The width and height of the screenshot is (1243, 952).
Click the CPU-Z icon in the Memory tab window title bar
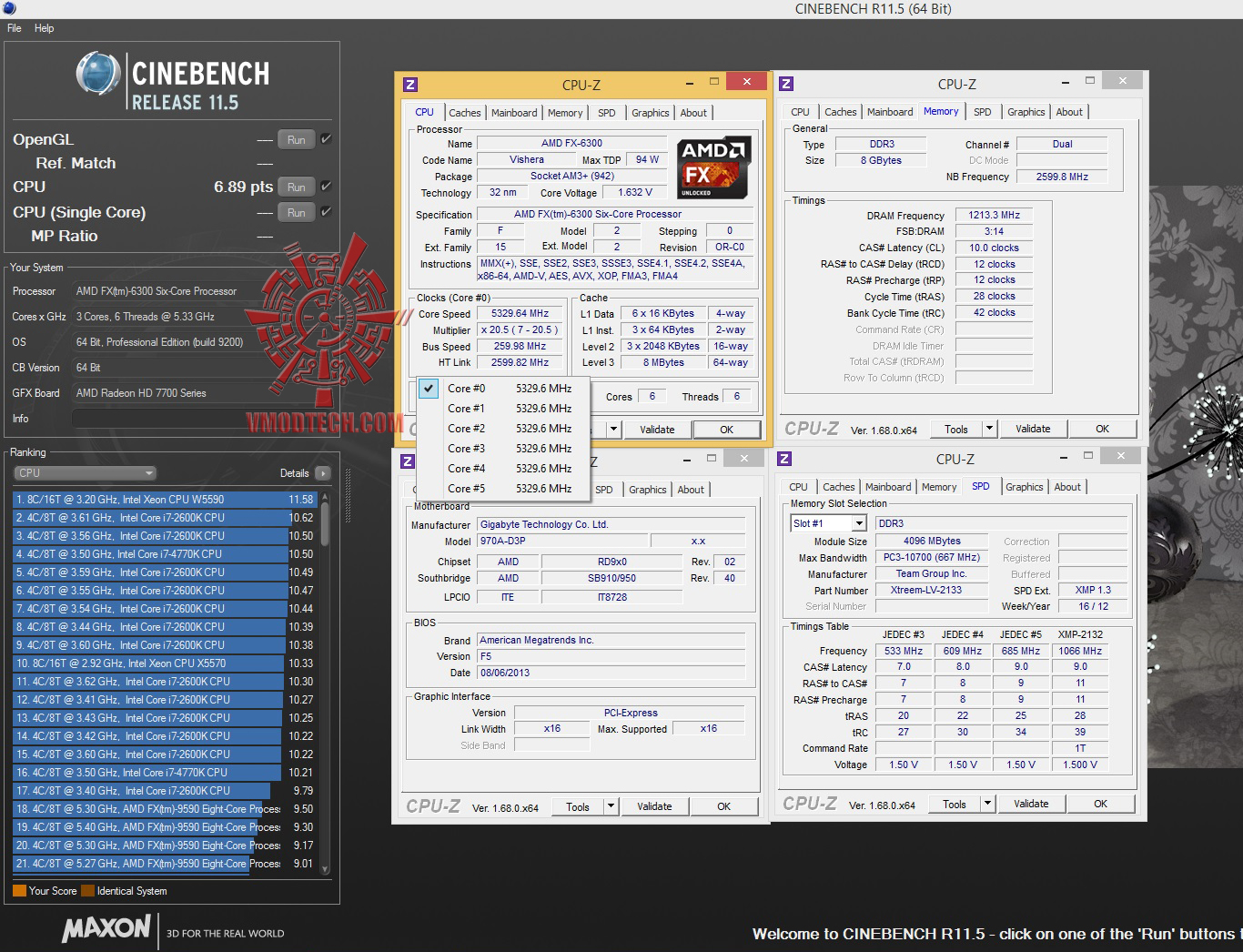[x=786, y=84]
